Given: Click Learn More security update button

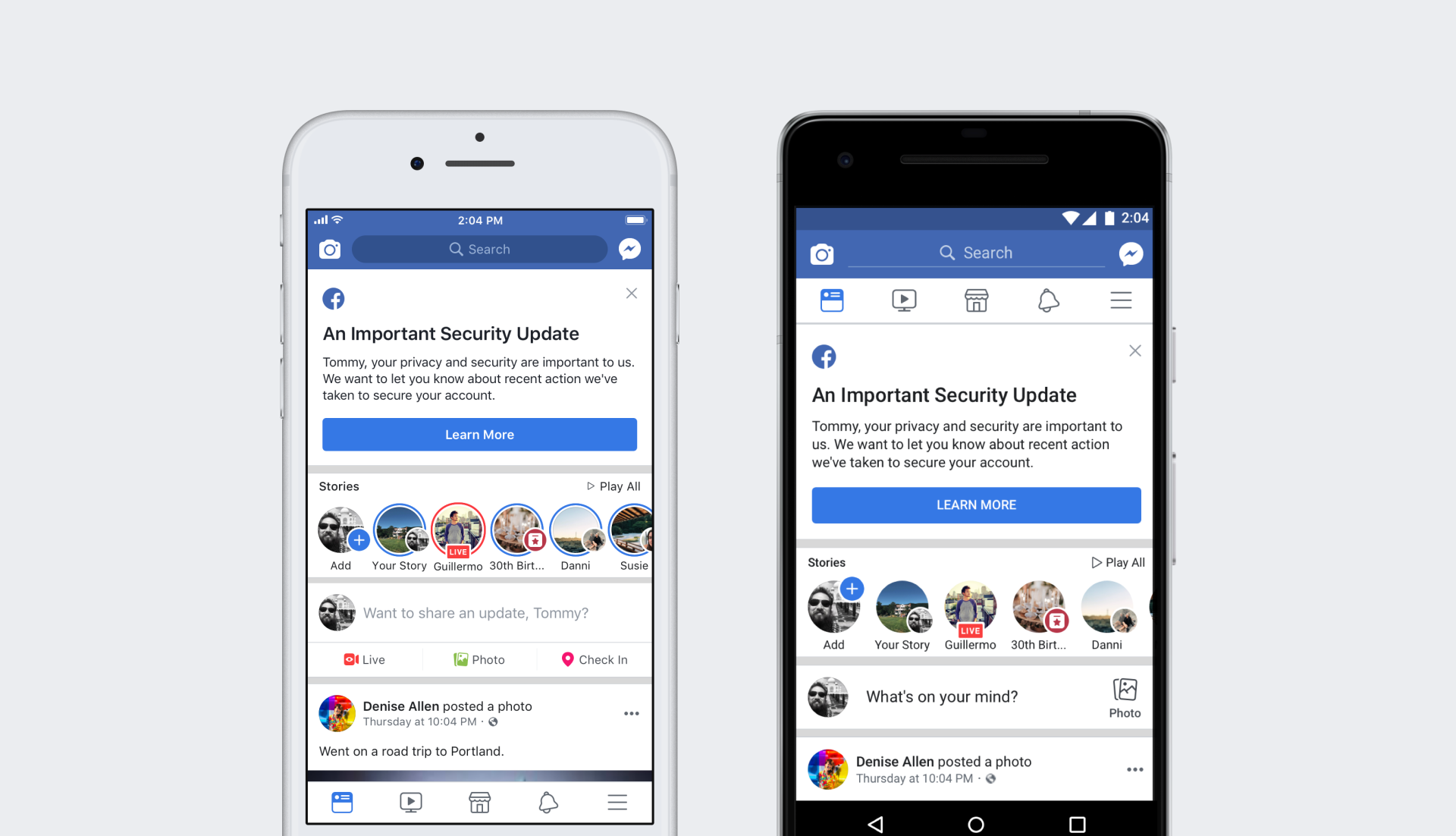Looking at the screenshot, I should [480, 434].
